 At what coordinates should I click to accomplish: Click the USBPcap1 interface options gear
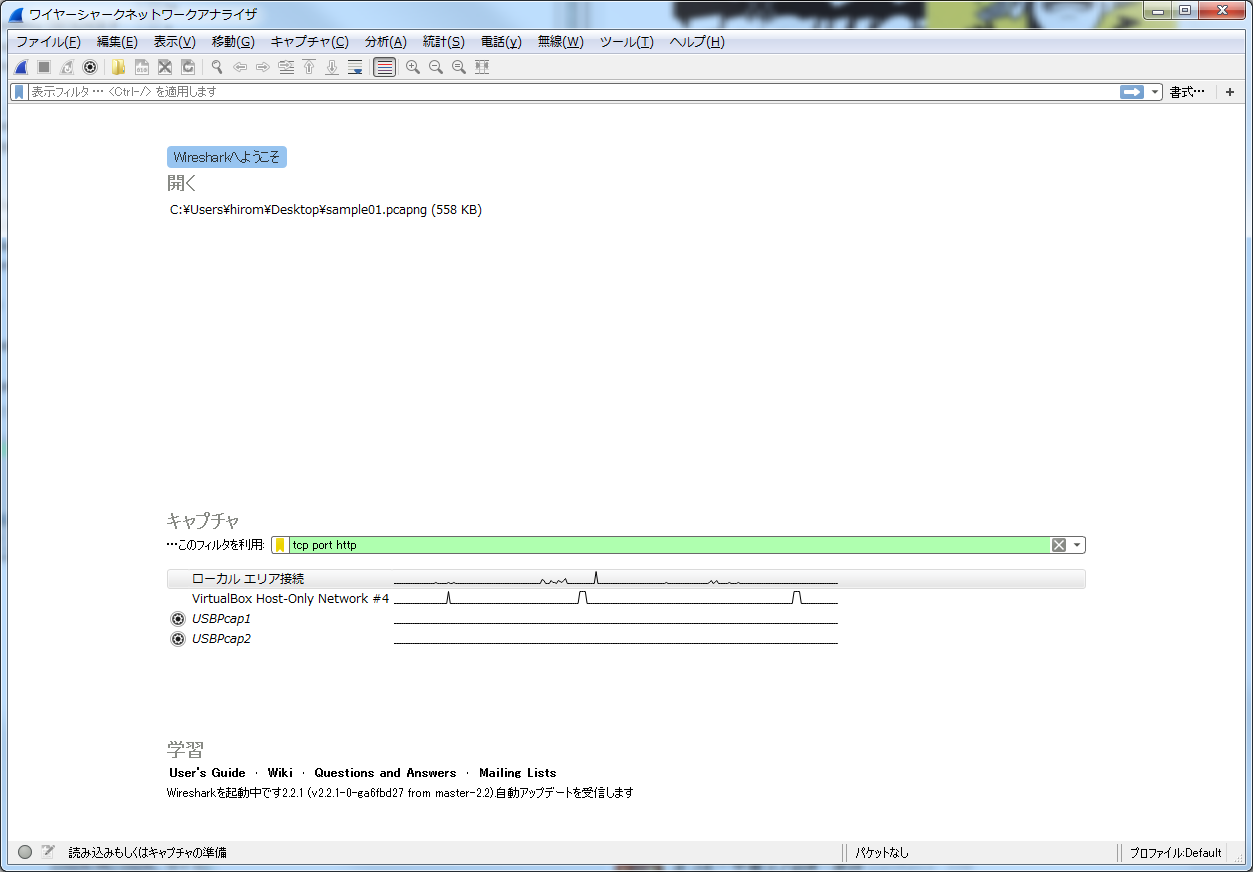point(178,619)
